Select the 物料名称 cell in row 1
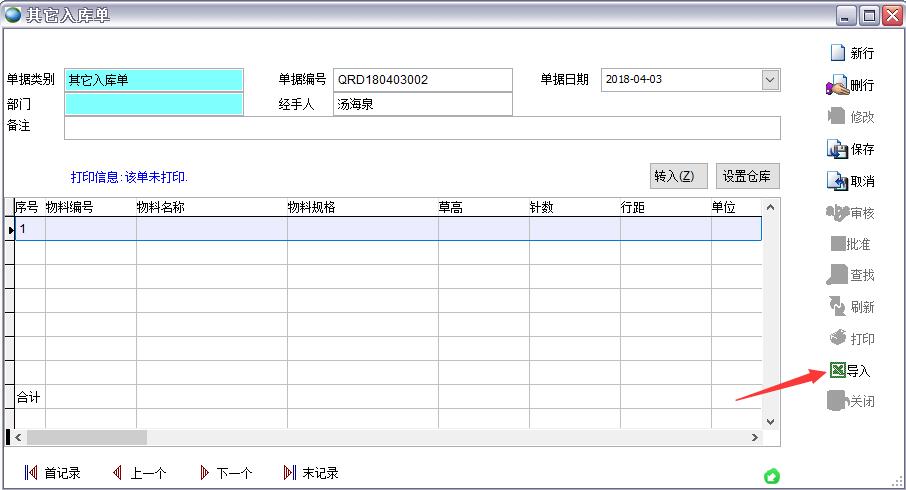The height and width of the screenshot is (490, 906). (x=211, y=229)
